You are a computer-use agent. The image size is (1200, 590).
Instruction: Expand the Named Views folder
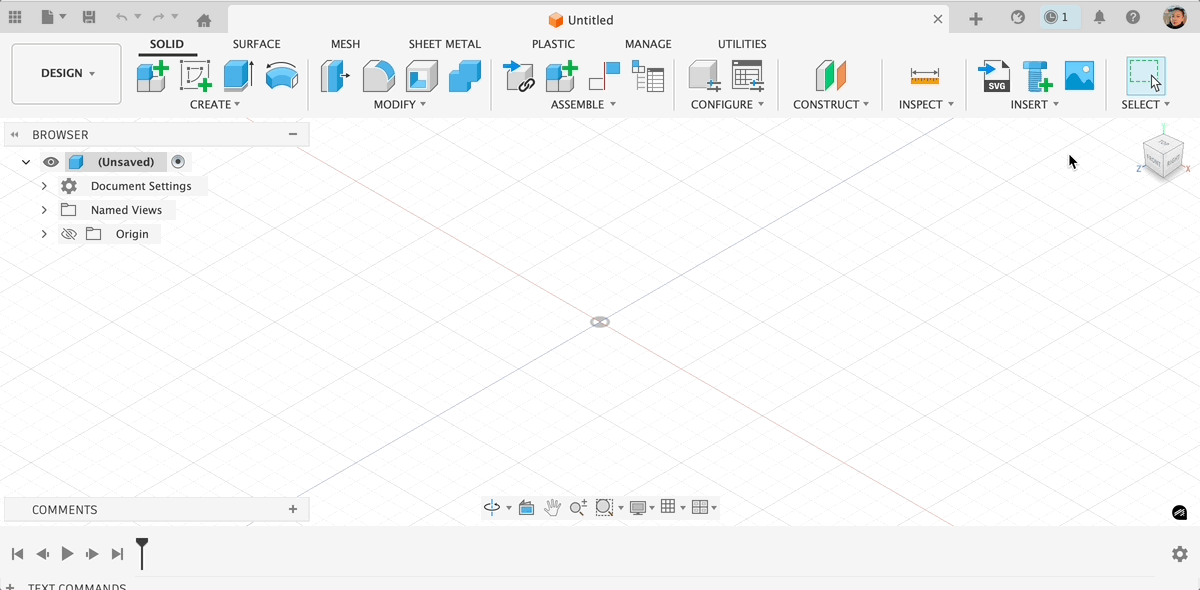pos(44,210)
